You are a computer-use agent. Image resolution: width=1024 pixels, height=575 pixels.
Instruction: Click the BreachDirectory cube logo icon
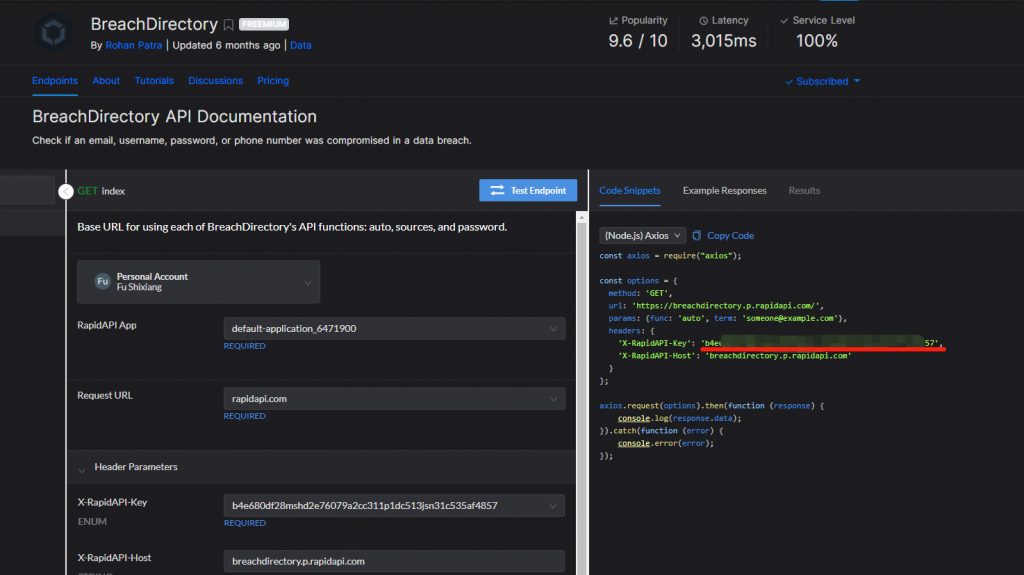pos(52,31)
